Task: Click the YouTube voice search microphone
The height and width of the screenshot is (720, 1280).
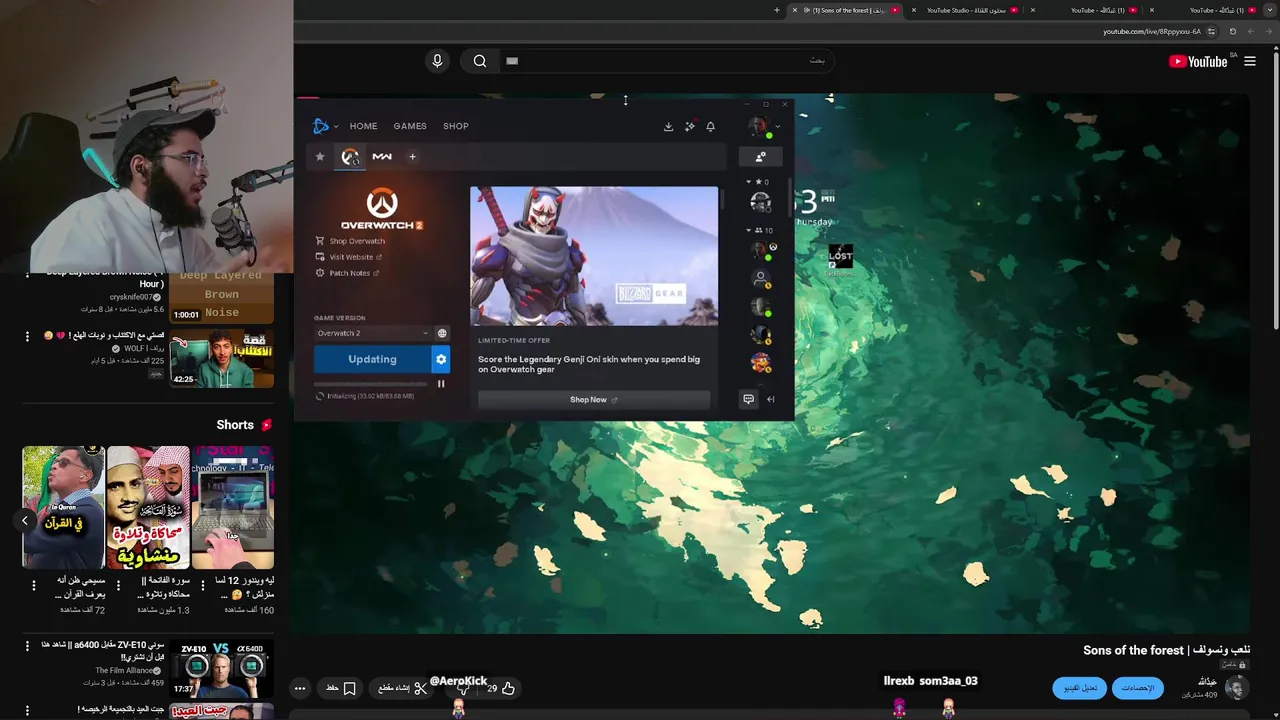Action: click(437, 61)
